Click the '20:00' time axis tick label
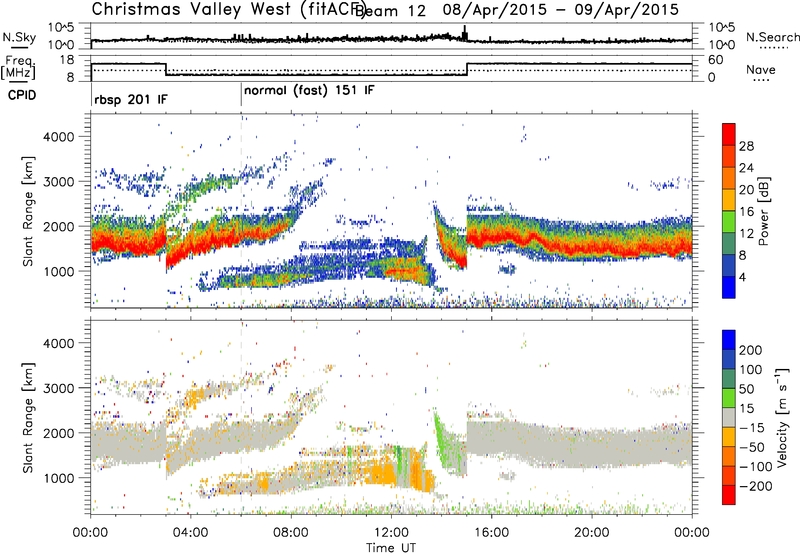This screenshot has height=554, width=800. coord(591,532)
